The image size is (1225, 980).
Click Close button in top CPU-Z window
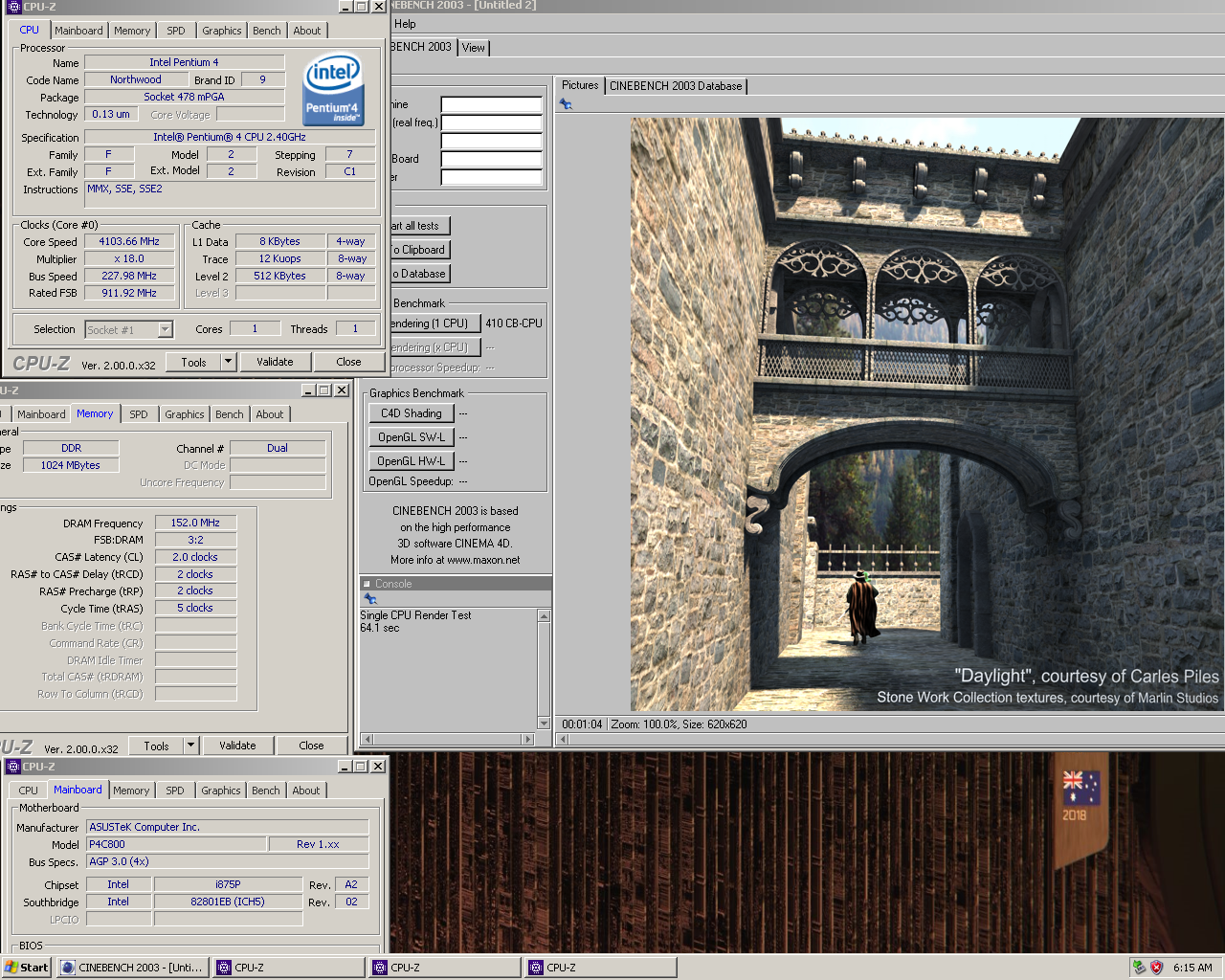click(x=348, y=362)
